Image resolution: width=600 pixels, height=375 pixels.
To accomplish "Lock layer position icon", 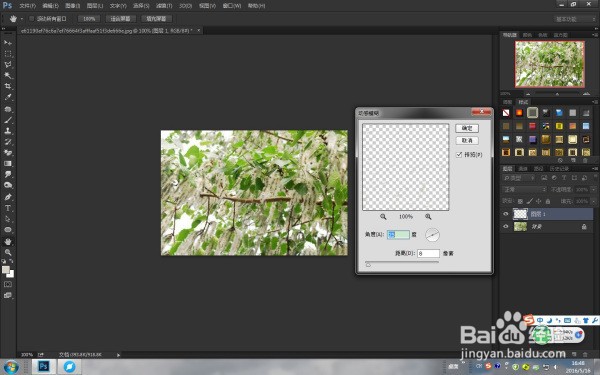I will pos(539,201).
